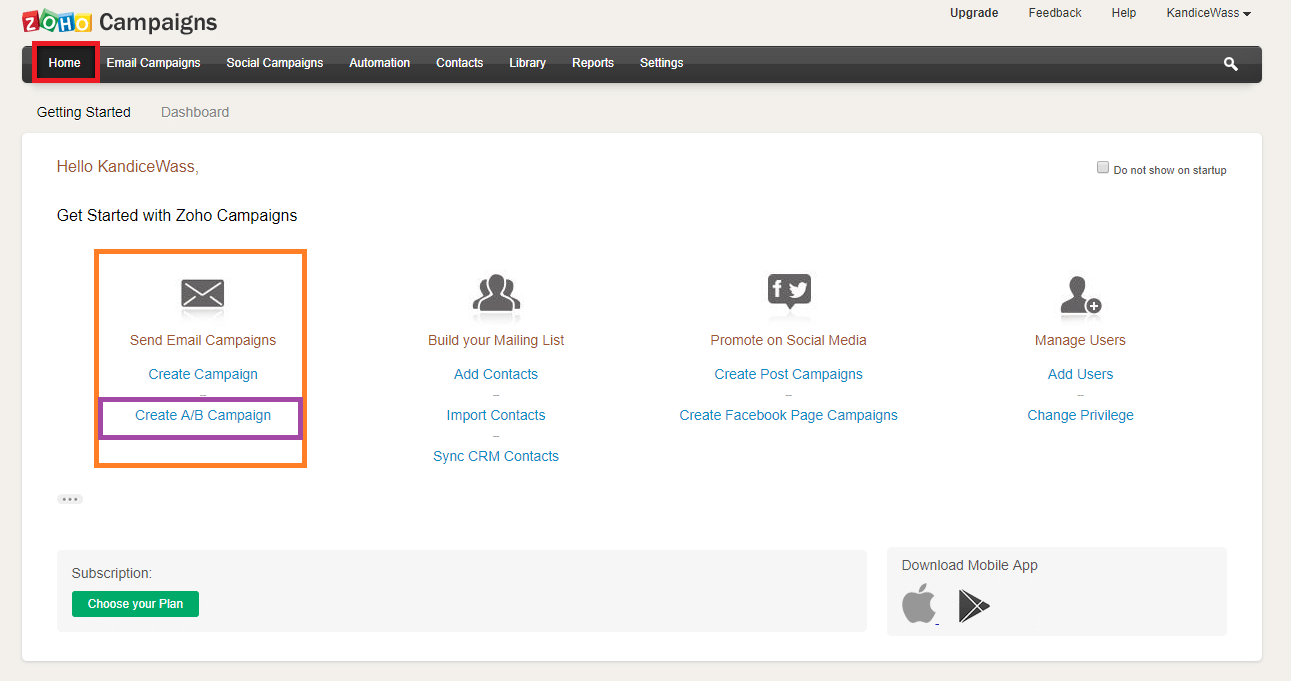The width and height of the screenshot is (1291, 681).
Task: Click the Feedback link
Action: pos(1055,13)
